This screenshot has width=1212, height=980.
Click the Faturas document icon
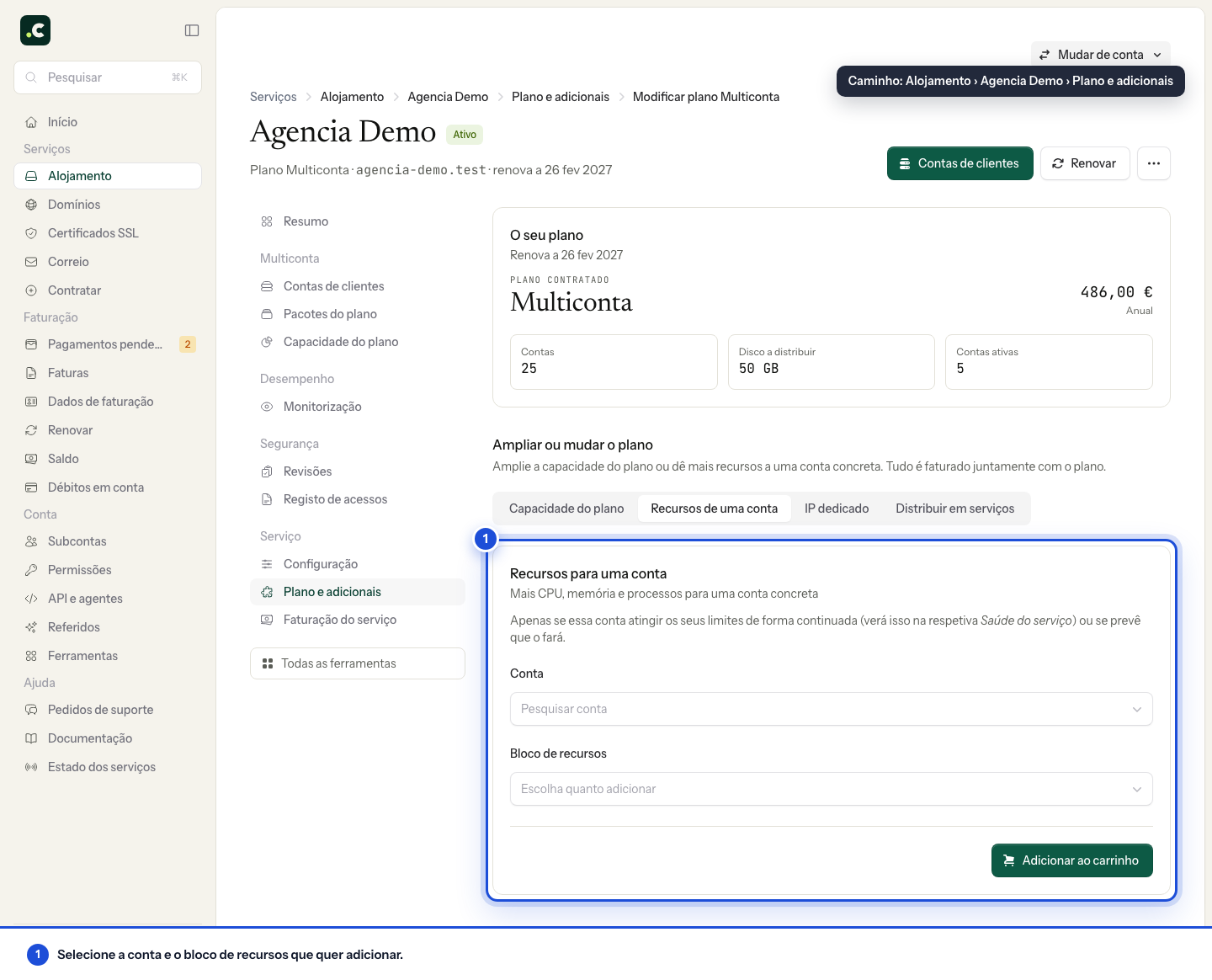31,373
